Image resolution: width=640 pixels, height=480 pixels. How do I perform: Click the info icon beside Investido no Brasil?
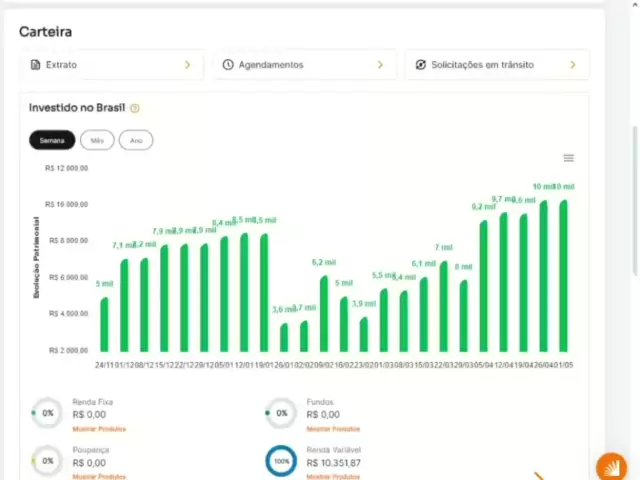point(135,108)
